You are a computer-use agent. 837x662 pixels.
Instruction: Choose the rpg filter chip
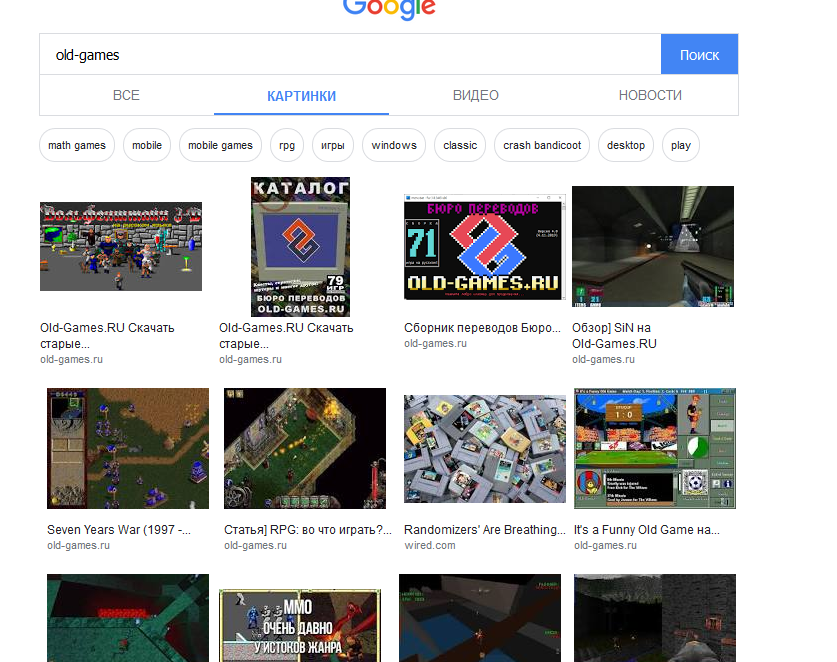click(x=287, y=145)
